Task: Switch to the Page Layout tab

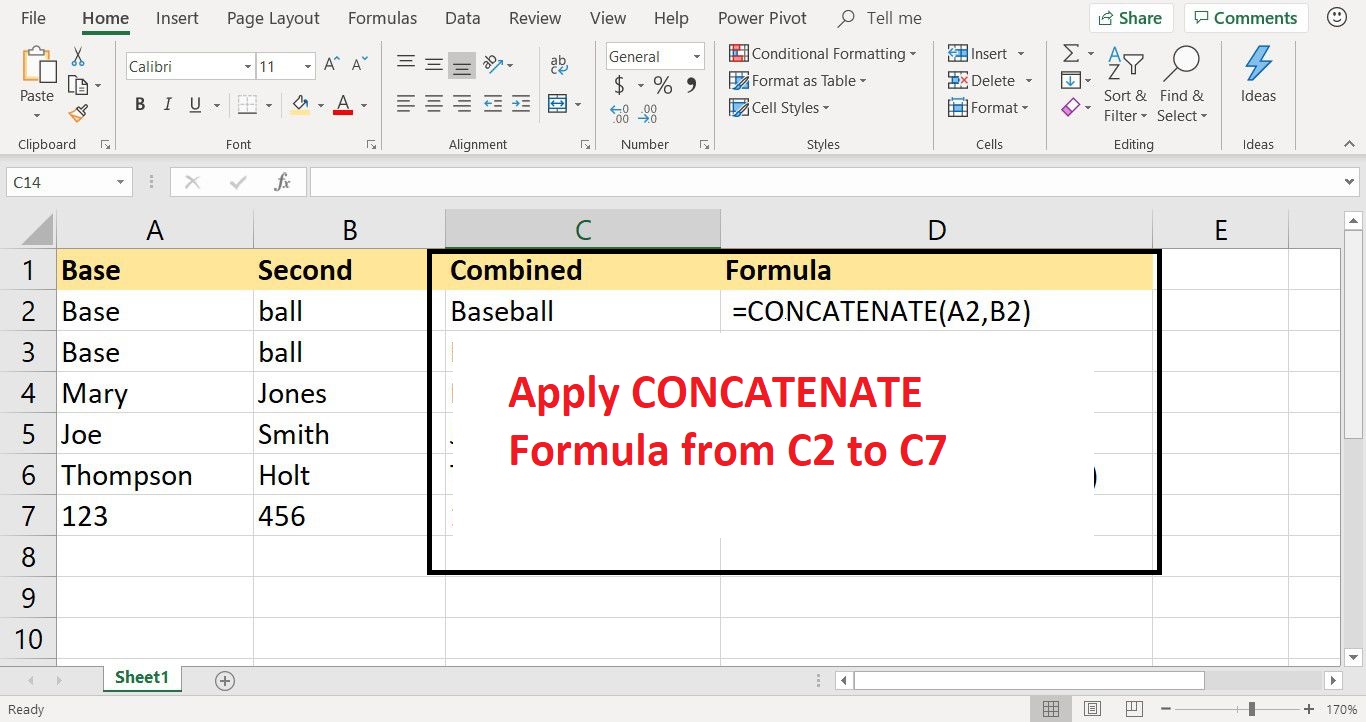Action: pyautogui.click(x=273, y=18)
